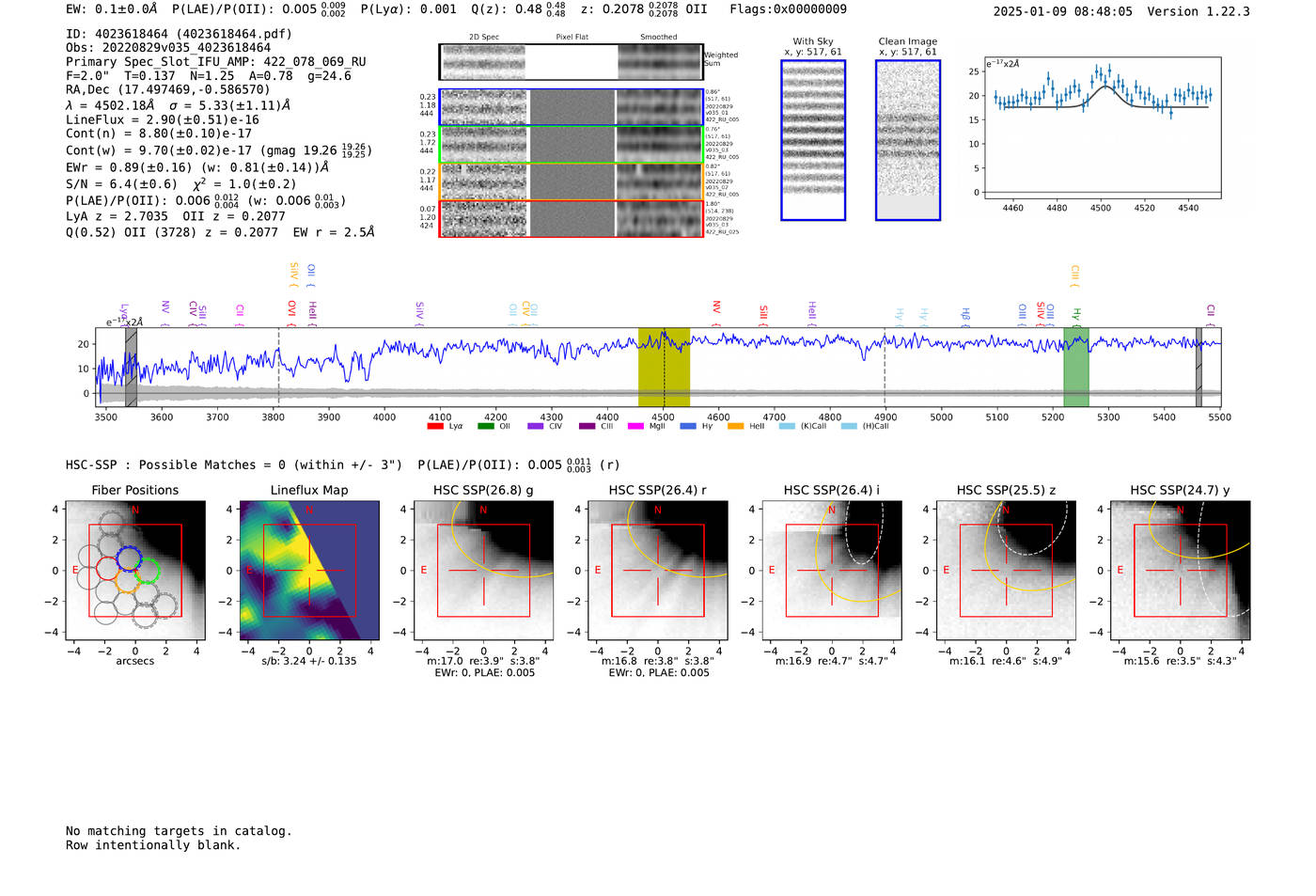Open the Clean Image fiber panel
1316x896 pixels.
(908, 140)
